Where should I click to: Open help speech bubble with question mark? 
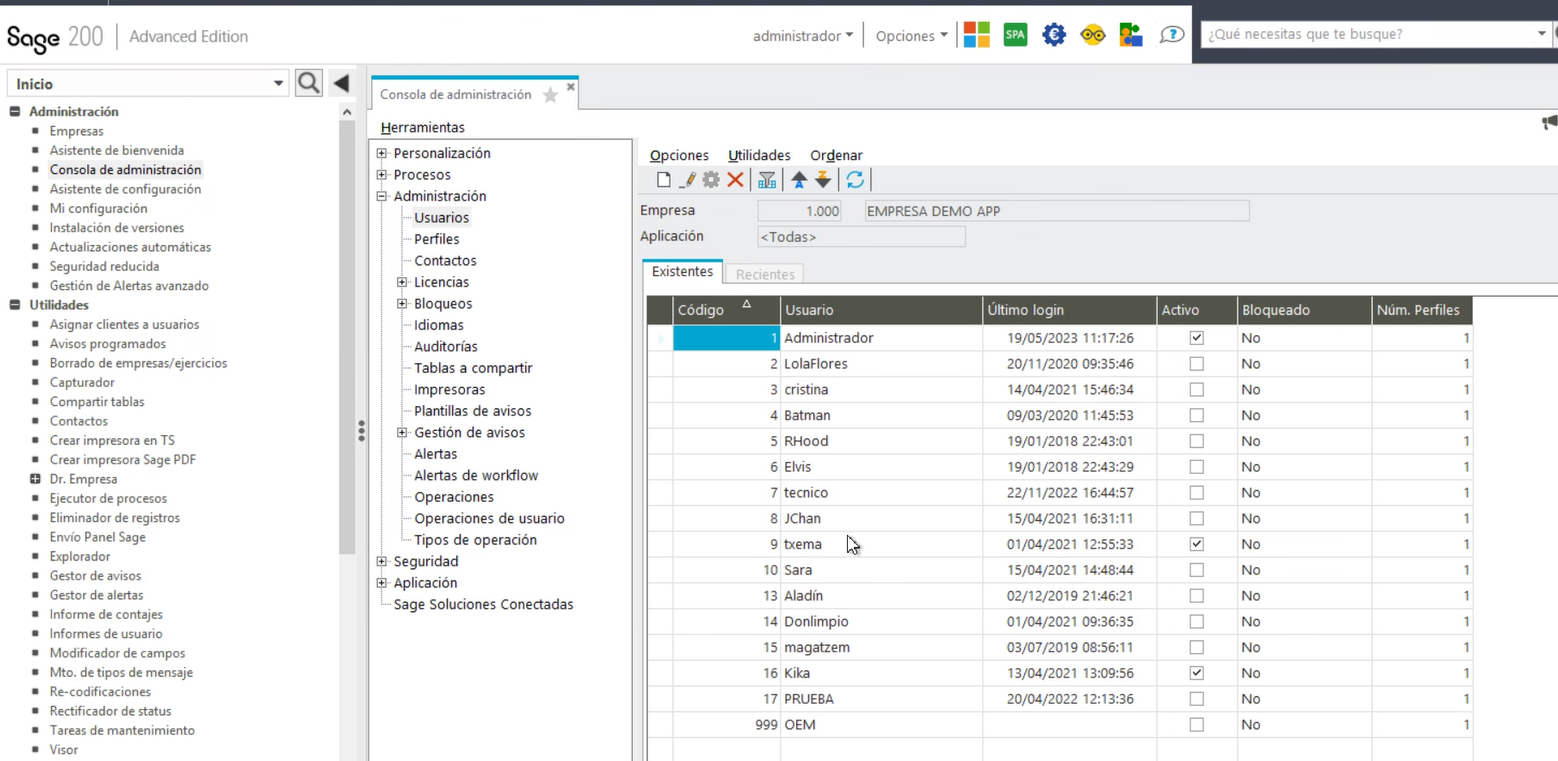1171,35
